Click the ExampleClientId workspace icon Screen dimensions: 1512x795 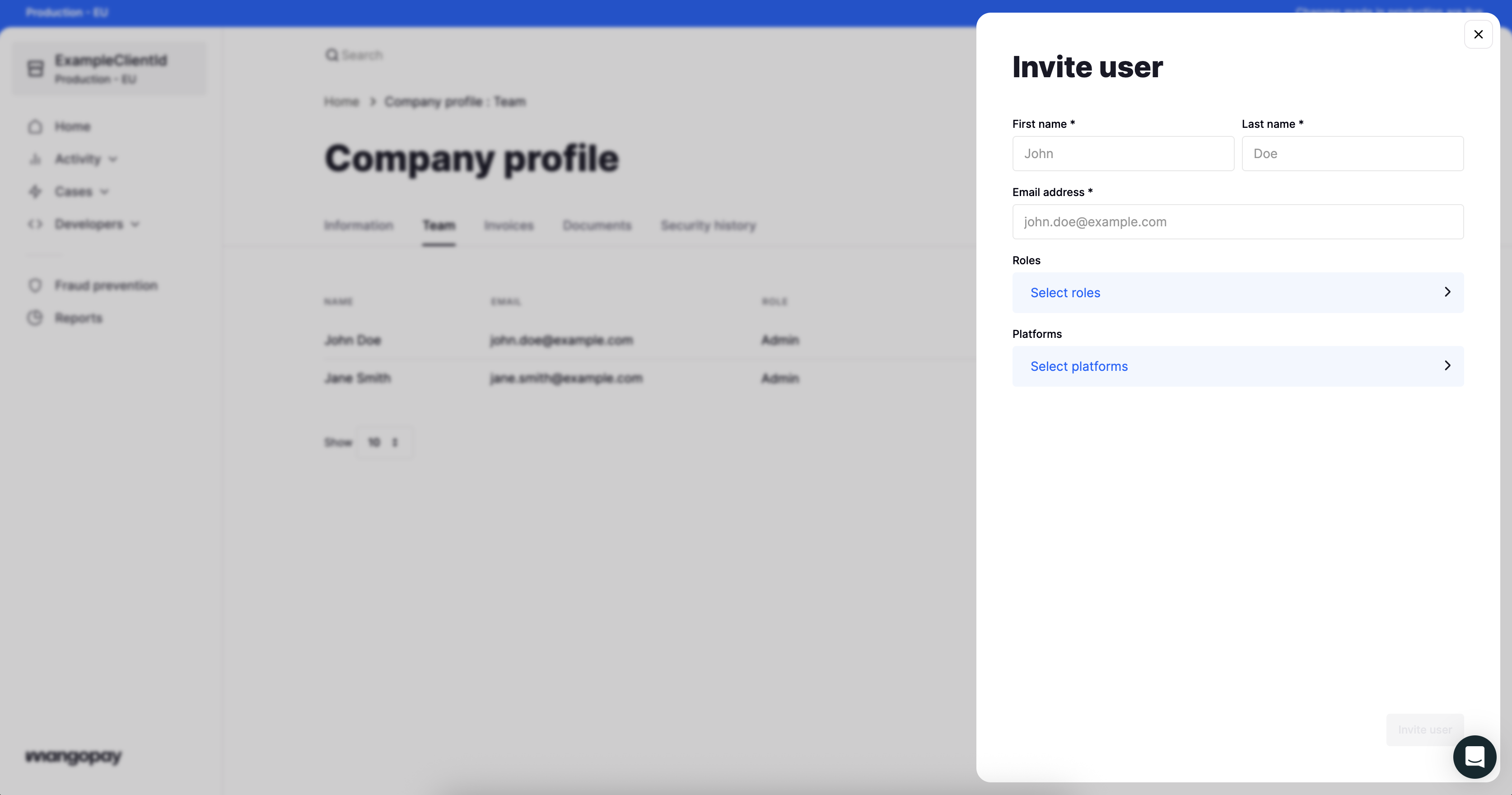coord(36,69)
